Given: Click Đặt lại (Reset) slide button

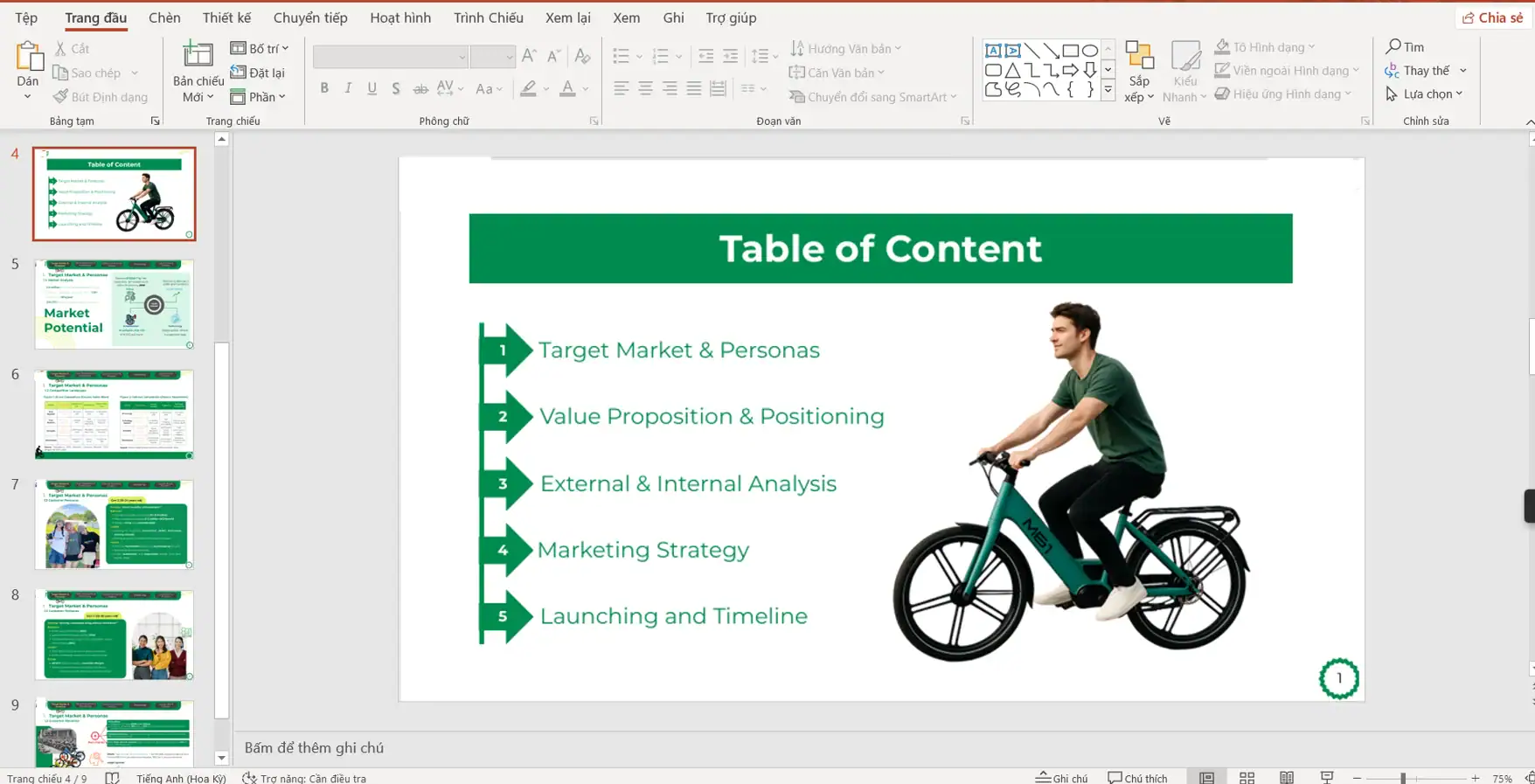Looking at the screenshot, I should [258, 73].
